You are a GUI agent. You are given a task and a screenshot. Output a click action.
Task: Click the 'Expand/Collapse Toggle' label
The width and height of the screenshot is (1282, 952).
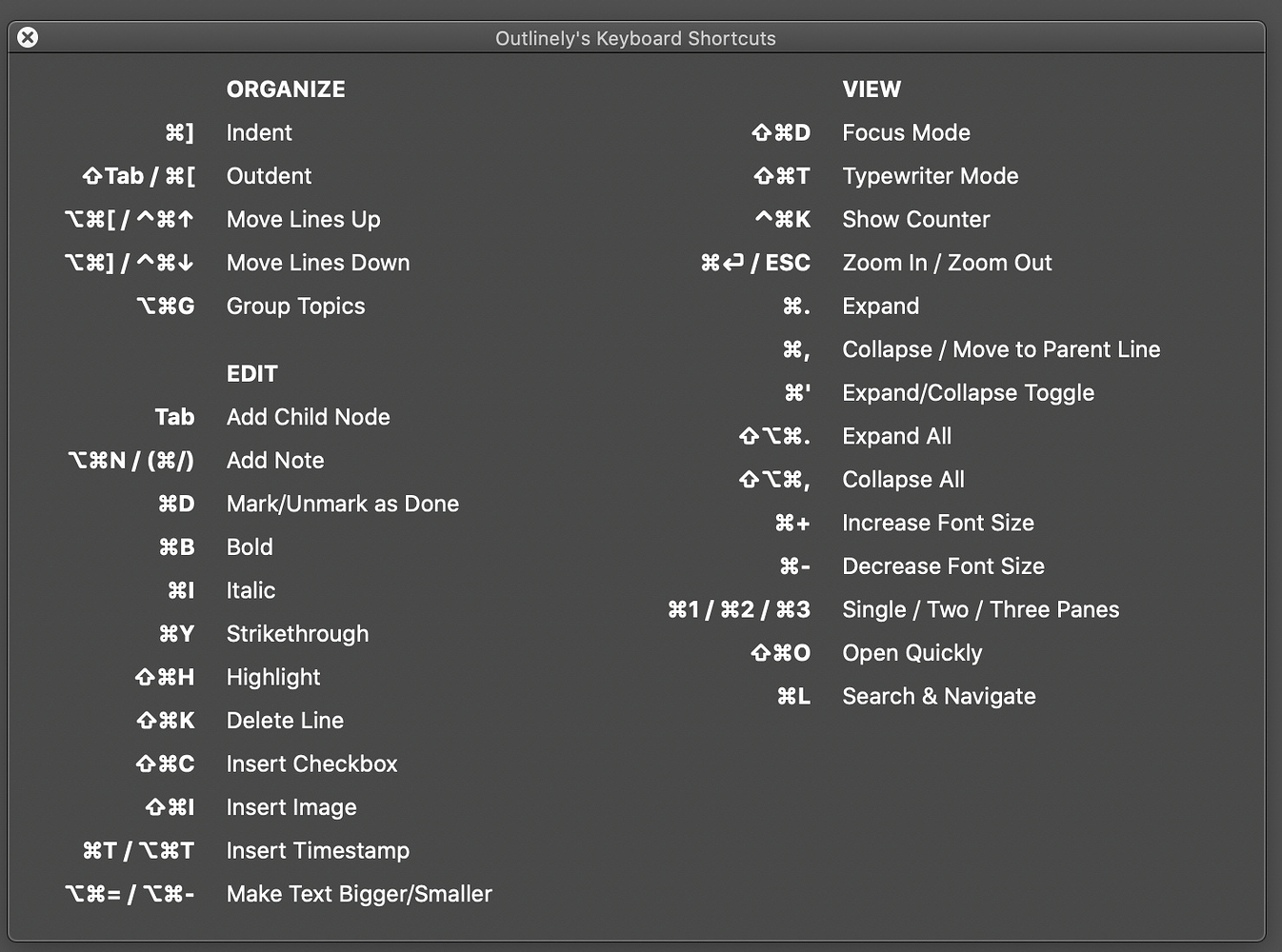click(x=968, y=393)
